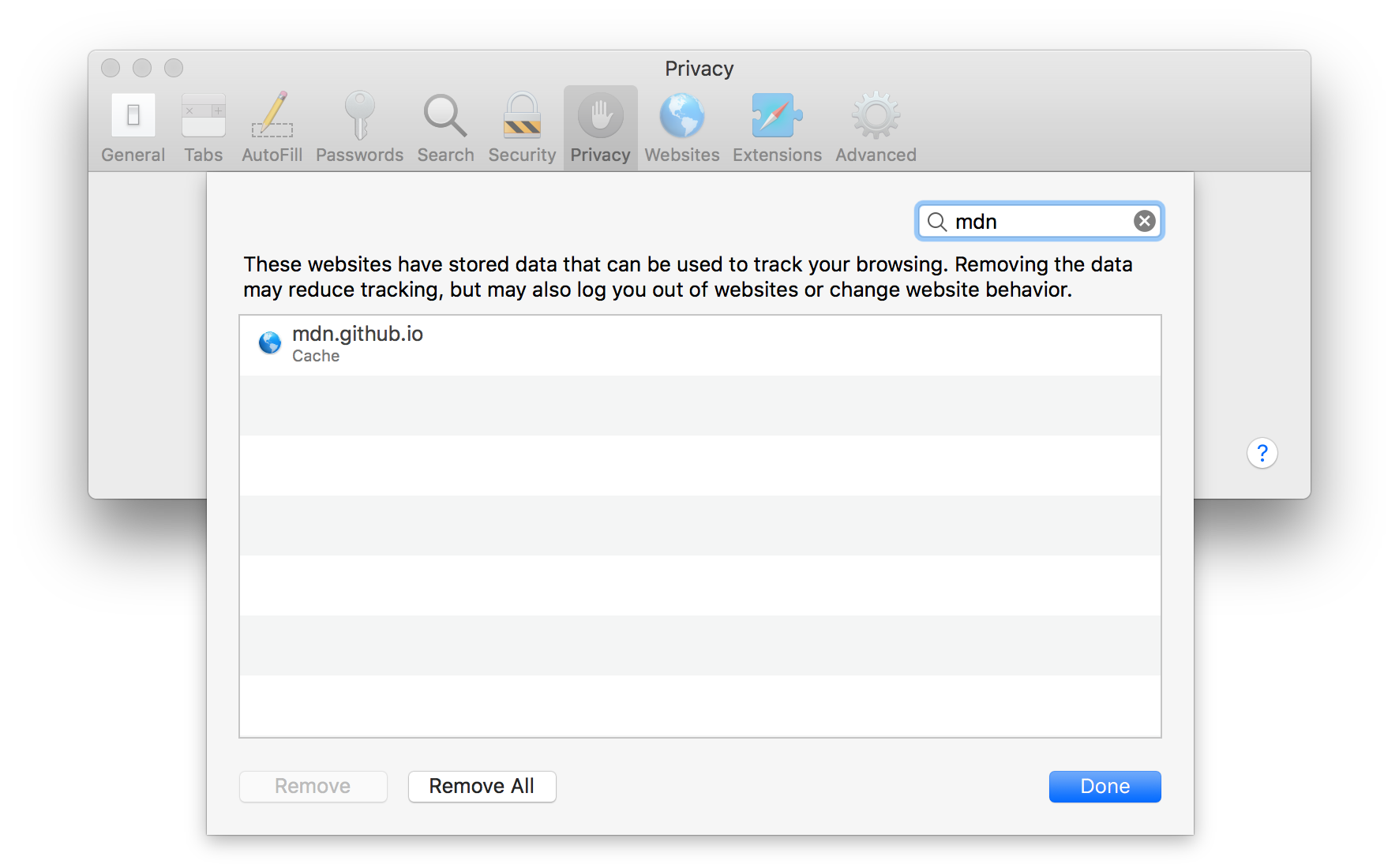Screen dimensions: 1399x868
Task: Click the Cache label under mdn.github.io
Action: pyautogui.click(x=316, y=356)
